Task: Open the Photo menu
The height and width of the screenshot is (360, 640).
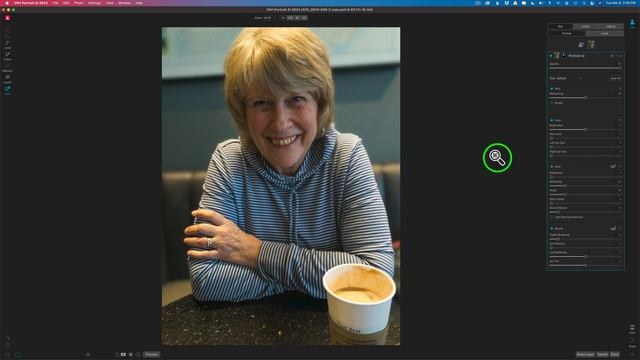Action: click(x=79, y=3)
